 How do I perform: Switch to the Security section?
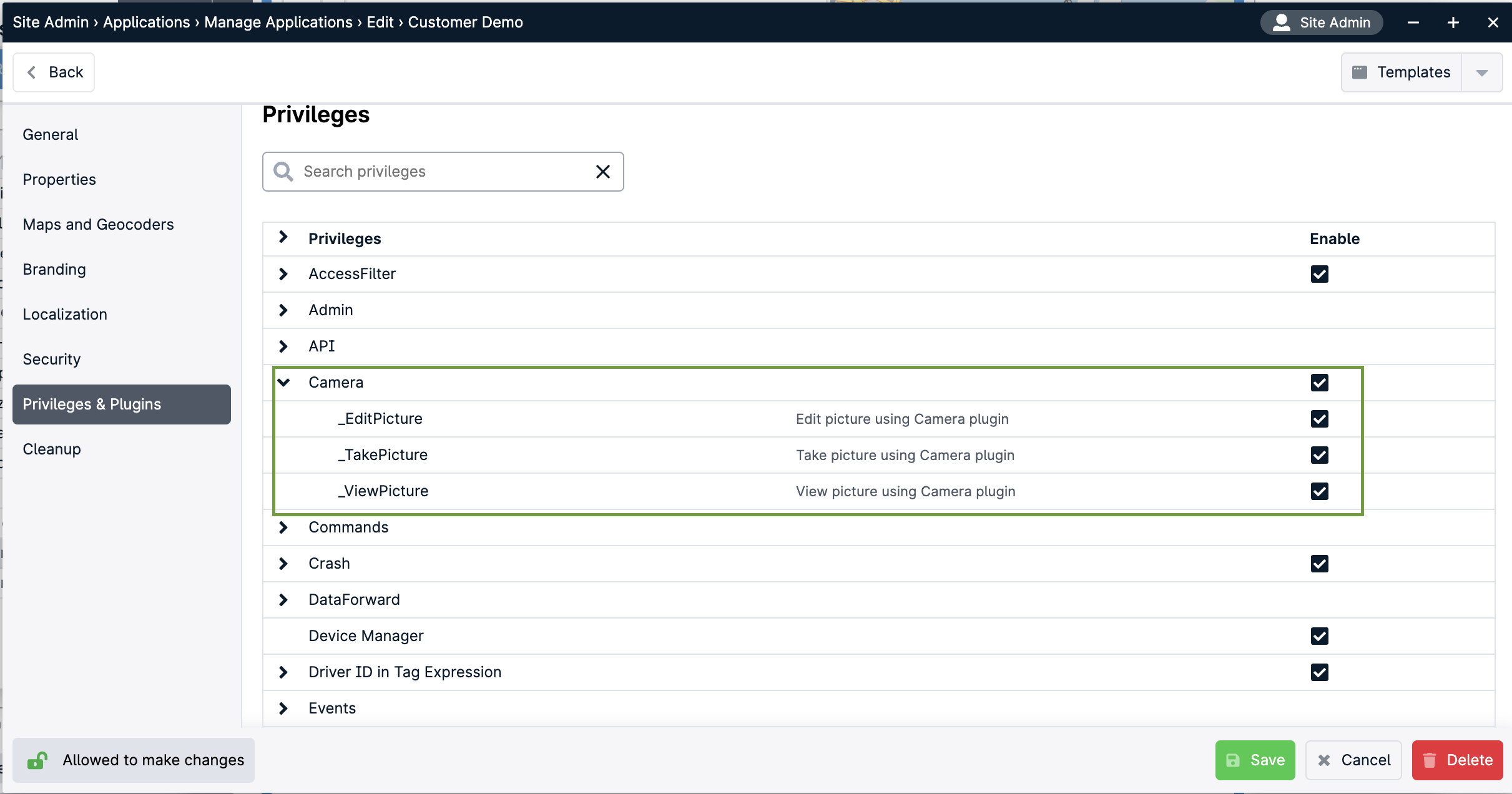pos(52,359)
